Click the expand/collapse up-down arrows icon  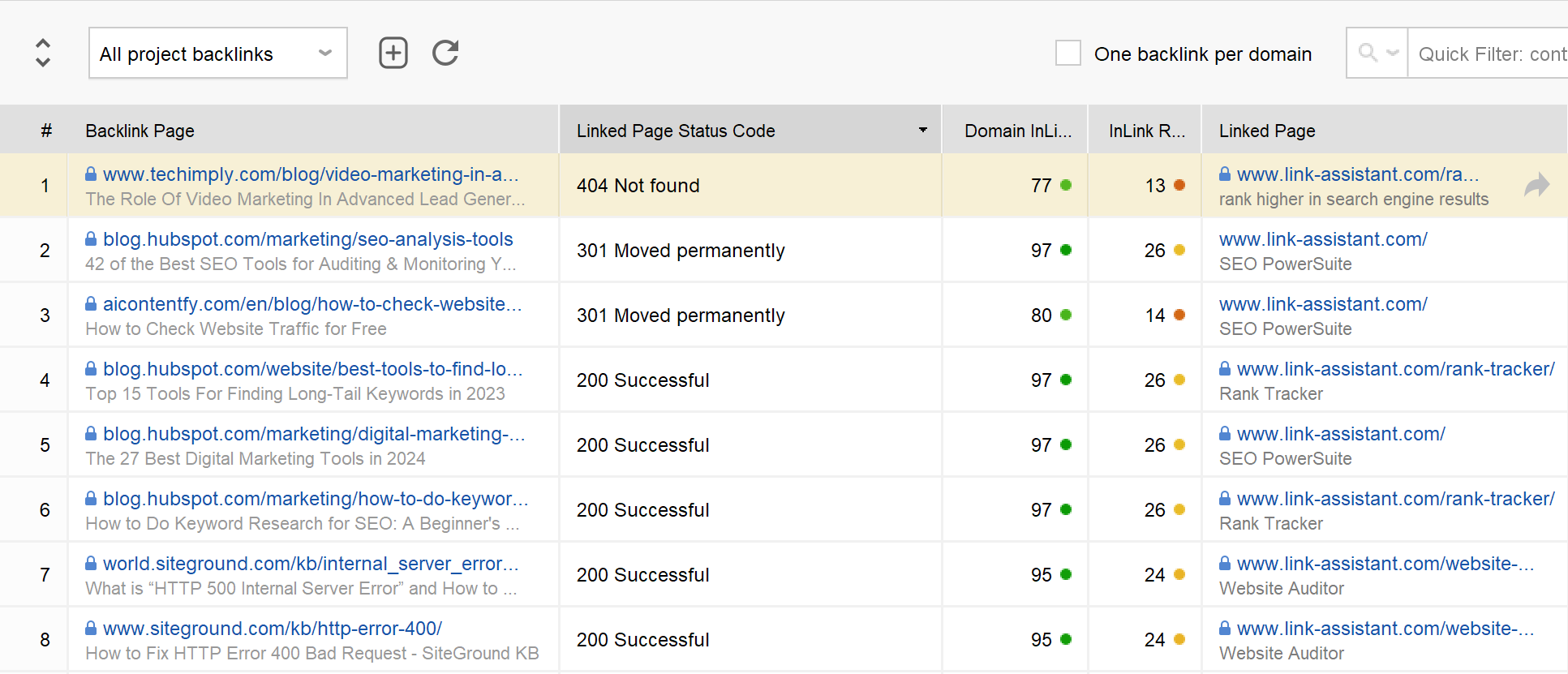(43, 53)
